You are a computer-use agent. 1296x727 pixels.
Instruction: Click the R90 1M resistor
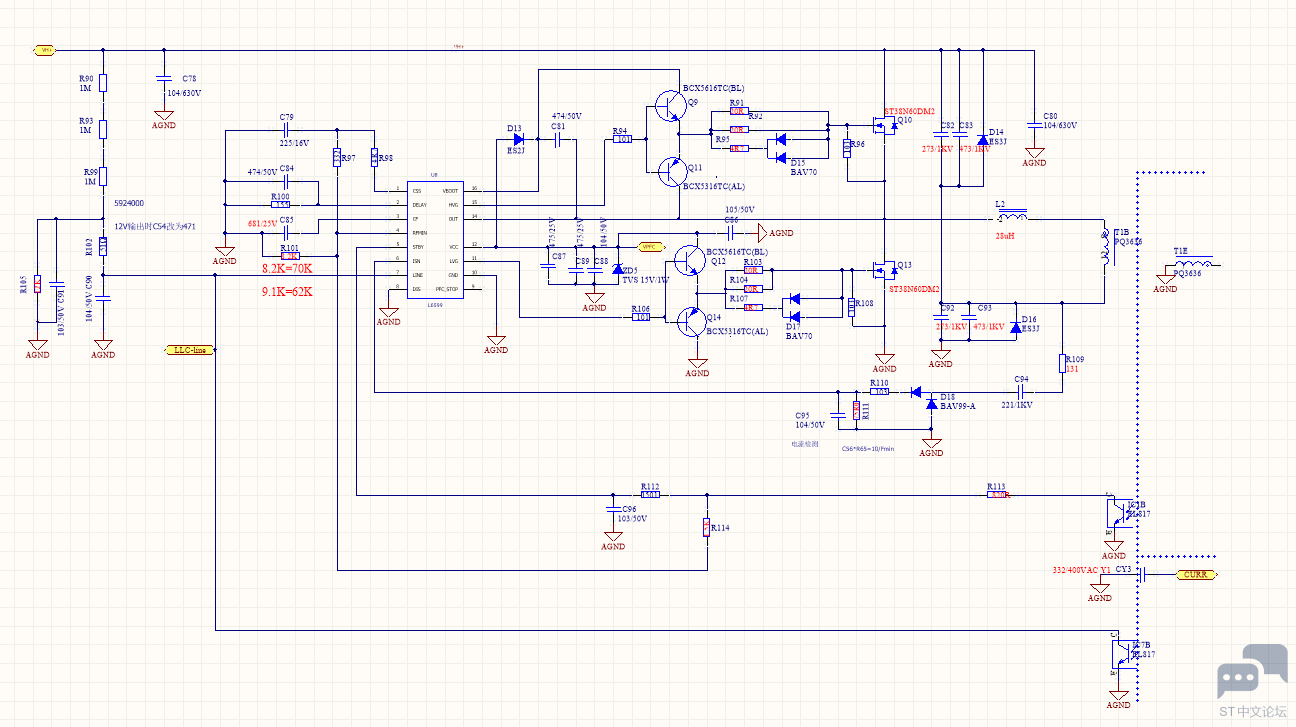(x=103, y=83)
